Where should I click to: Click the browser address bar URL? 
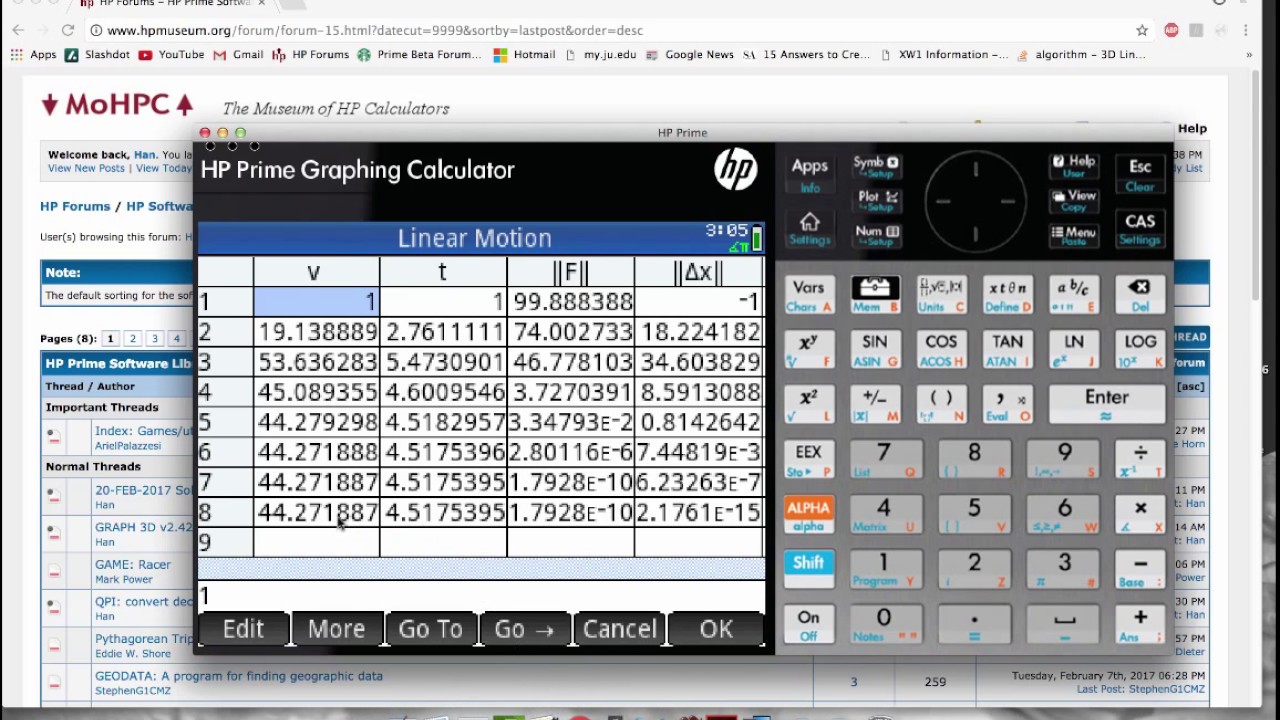[x=375, y=30]
